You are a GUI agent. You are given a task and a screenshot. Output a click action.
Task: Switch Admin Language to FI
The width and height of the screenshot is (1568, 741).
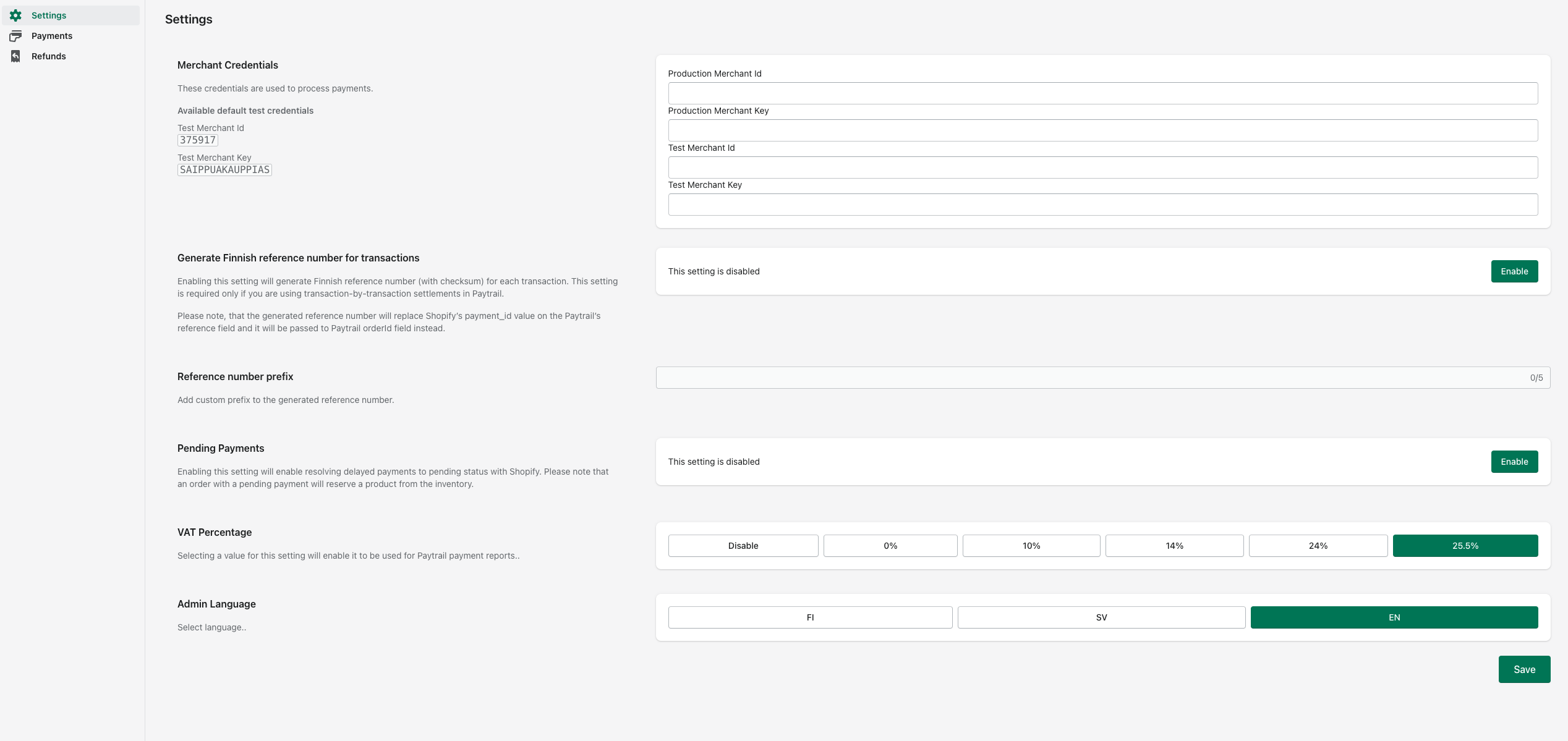(810, 617)
